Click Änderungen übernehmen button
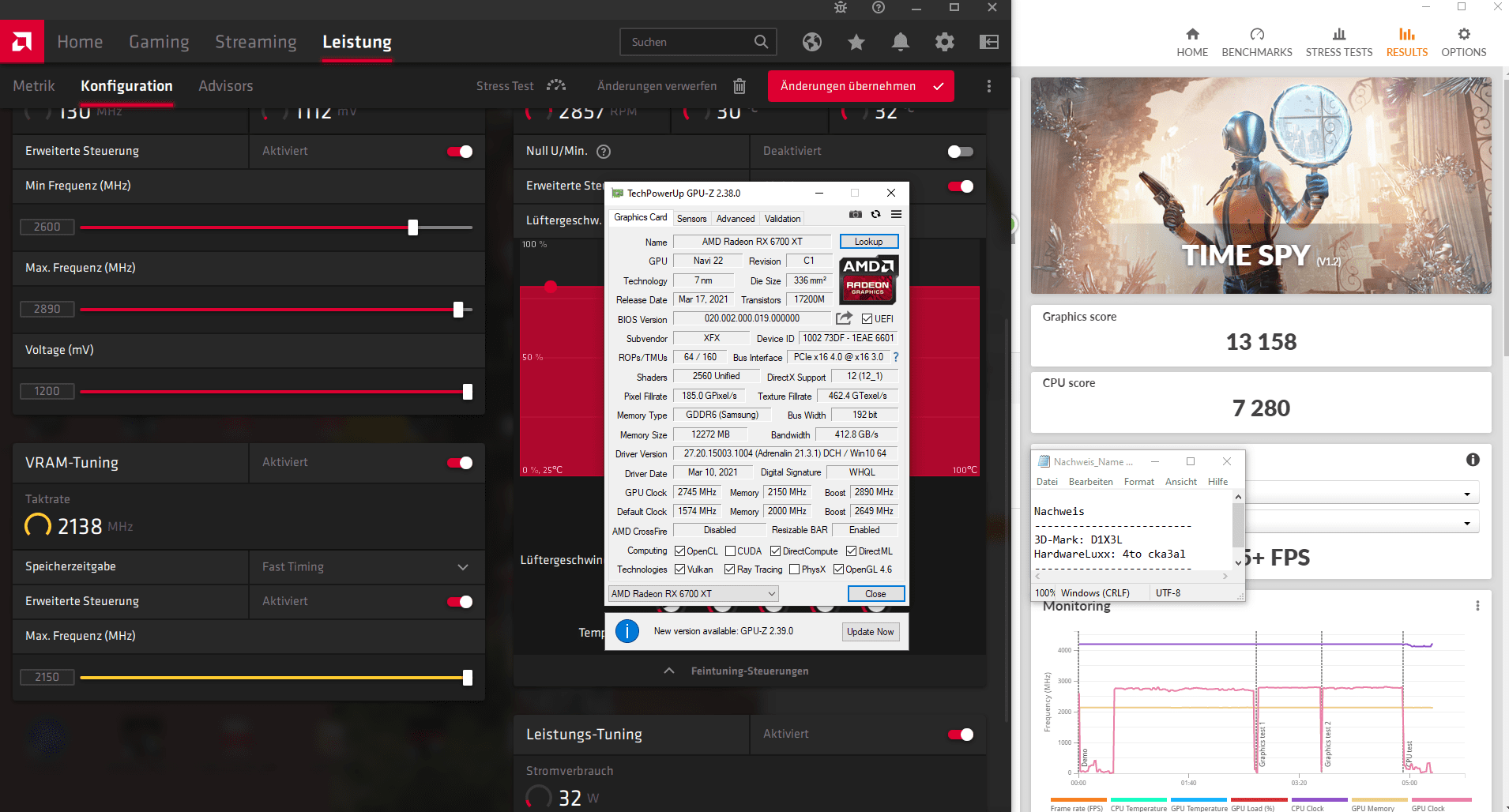 (x=861, y=86)
